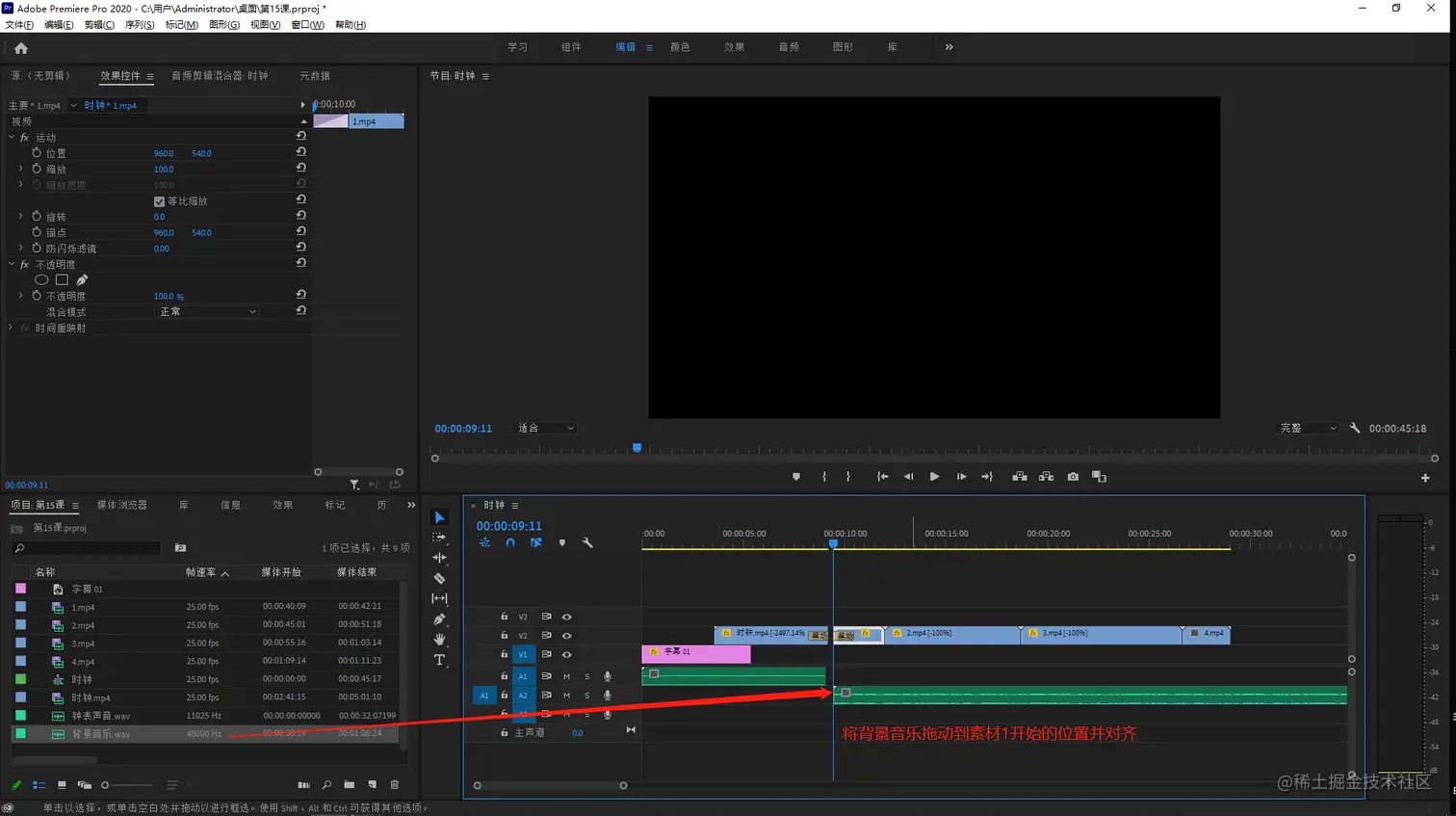Select the Type tool
This screenshot has height=816, width=1456.
point(440,660)
